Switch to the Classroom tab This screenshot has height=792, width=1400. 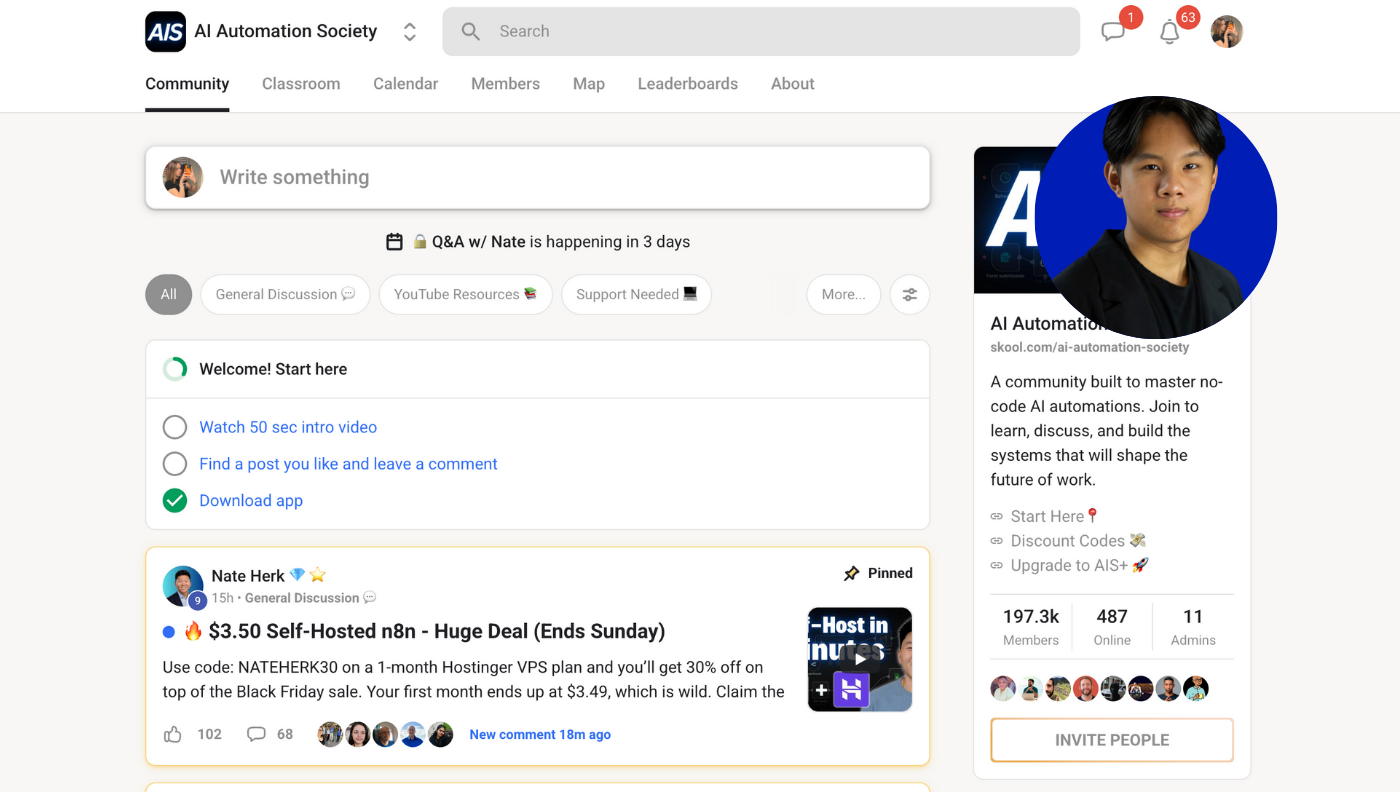301,84
